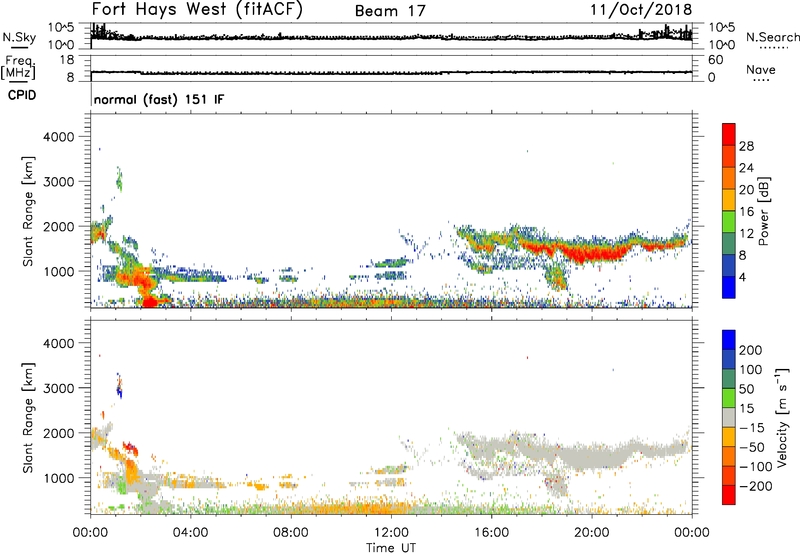Click the "Velocity [m s⁻¹]" colorbar title
The height and width of the screenshot is (554, 800).
(782, 417)
